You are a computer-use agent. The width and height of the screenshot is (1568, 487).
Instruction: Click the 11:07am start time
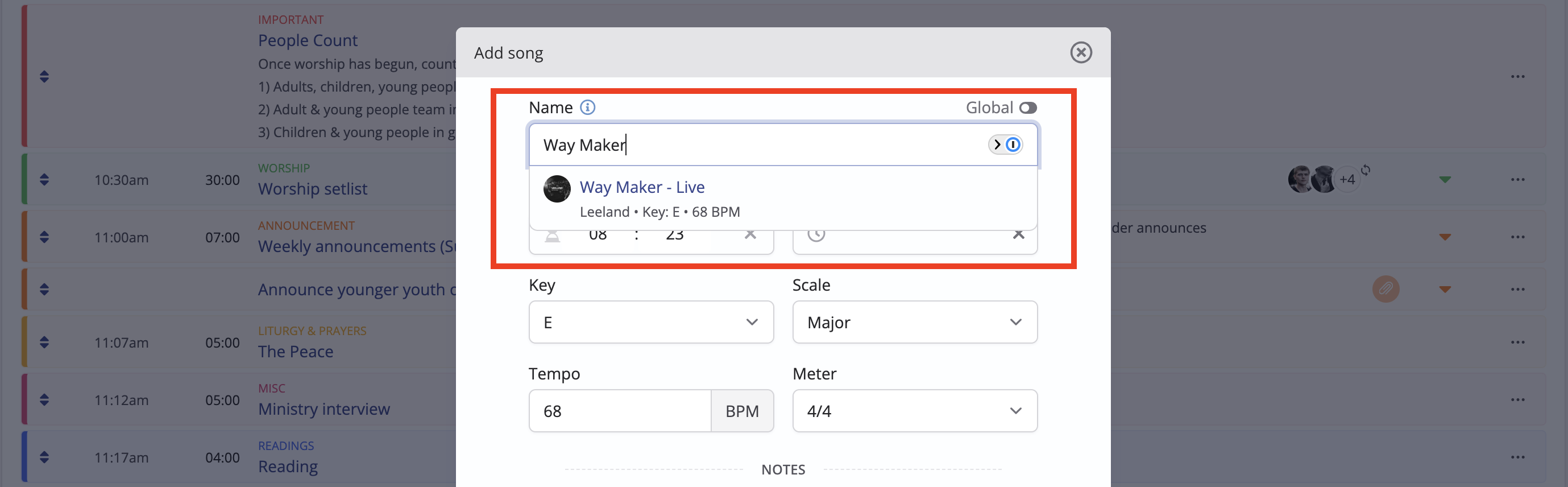tap(121, 342)
